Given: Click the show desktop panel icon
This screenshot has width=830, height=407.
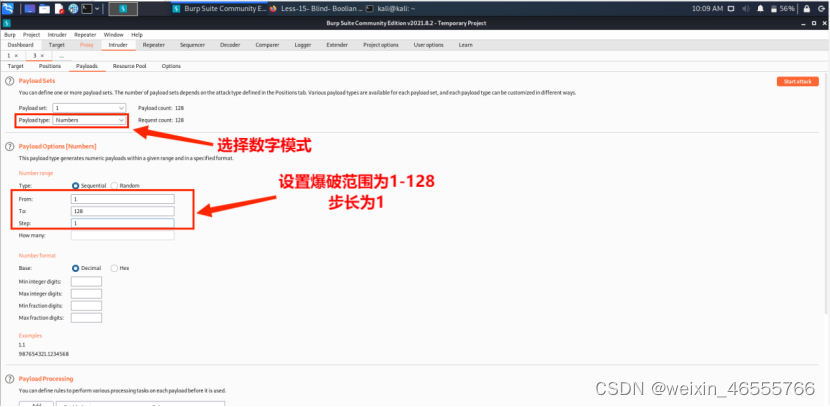Looking at the screenshot, I should click(31, 8).
